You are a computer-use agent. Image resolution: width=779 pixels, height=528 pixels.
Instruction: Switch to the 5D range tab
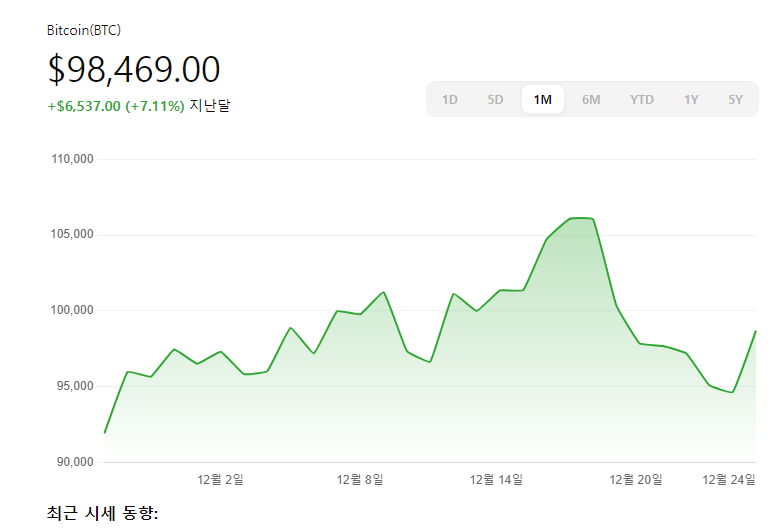(x=495, y=99)
